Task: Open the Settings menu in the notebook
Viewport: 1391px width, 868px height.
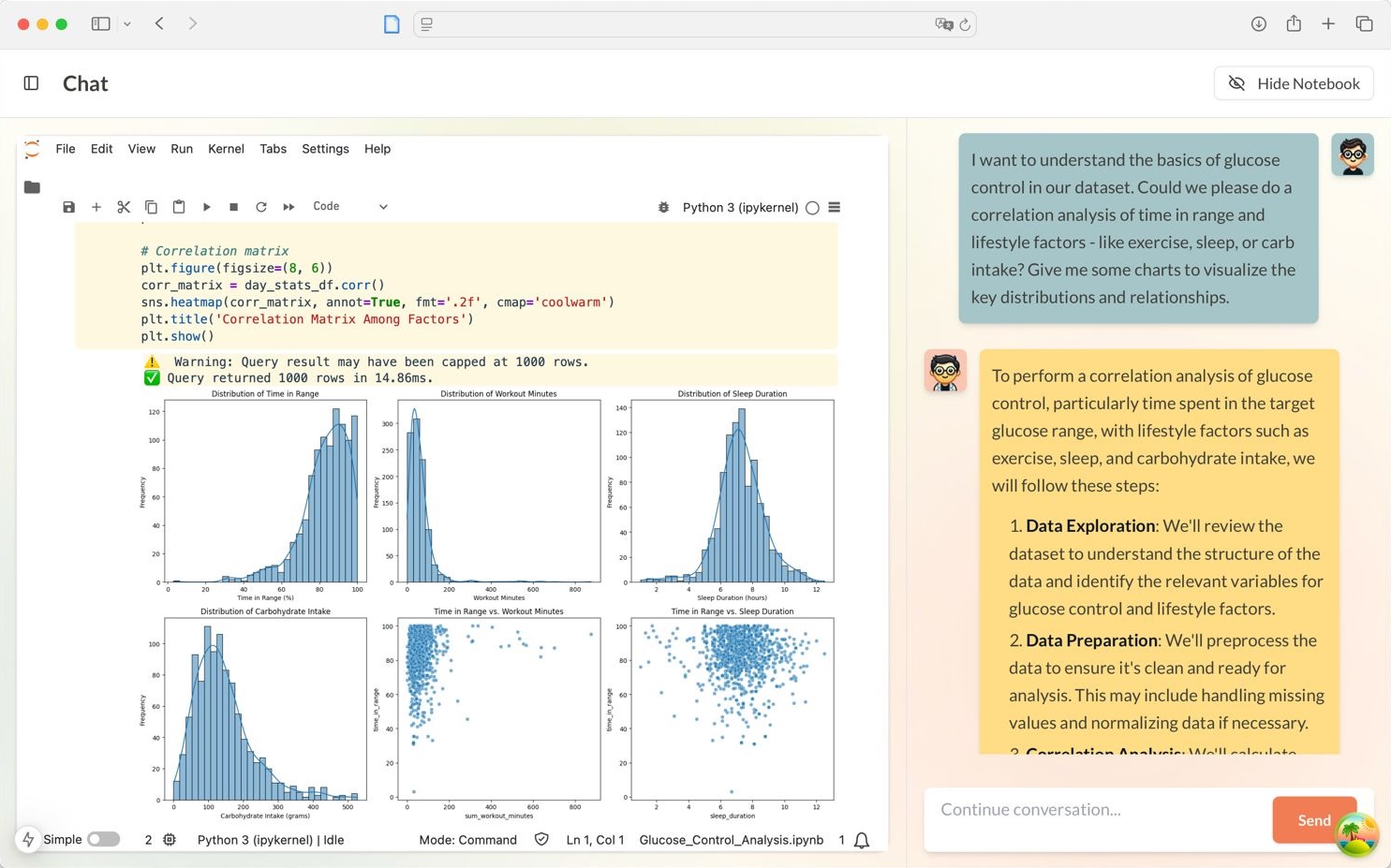Action: [x=325, y=148]
